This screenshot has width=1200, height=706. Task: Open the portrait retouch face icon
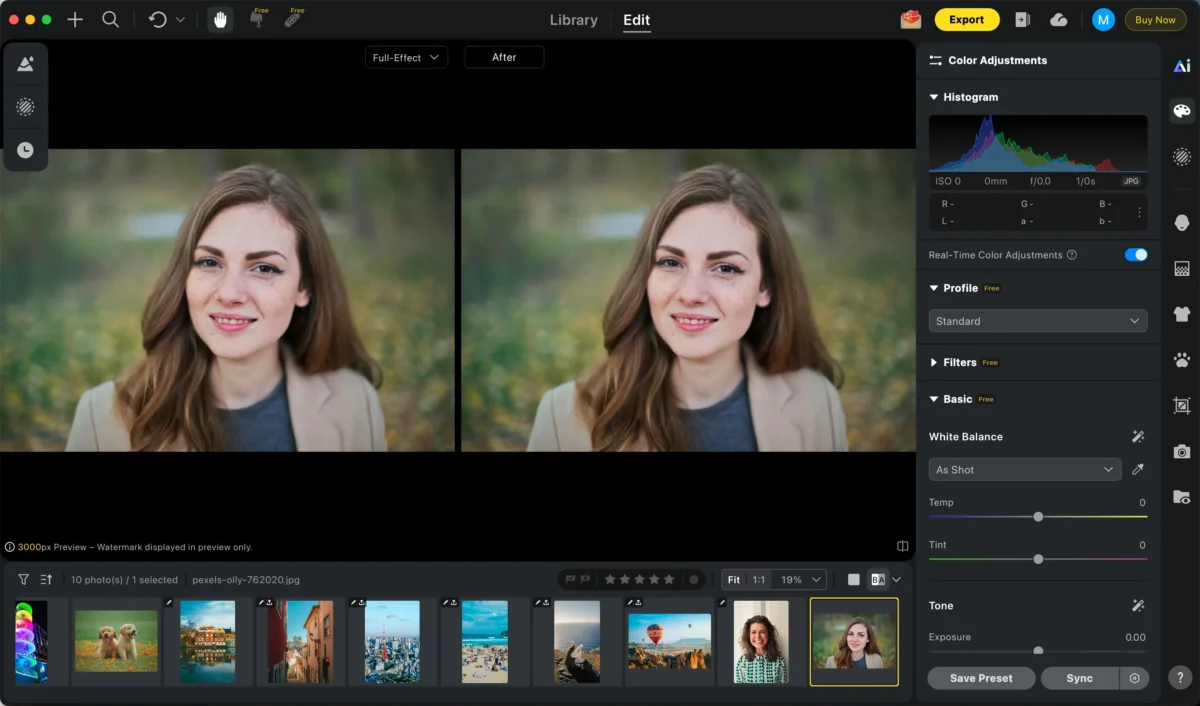1182,222
